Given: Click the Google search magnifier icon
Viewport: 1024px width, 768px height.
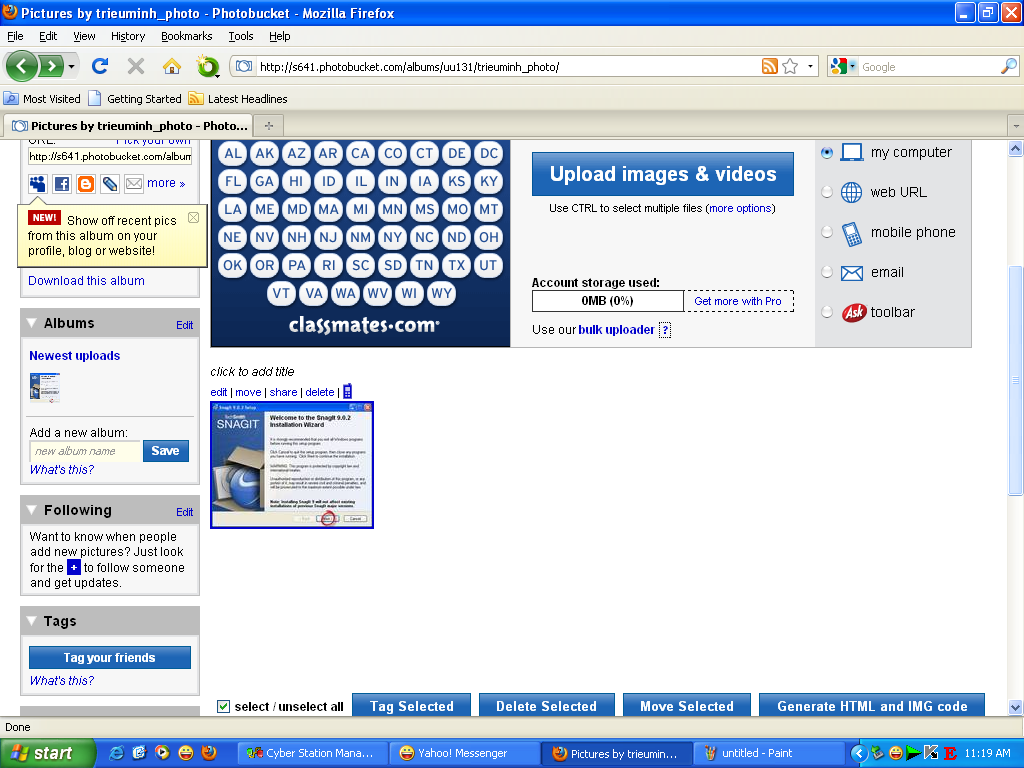Looking at the screenshot, I should (1008, 66).
